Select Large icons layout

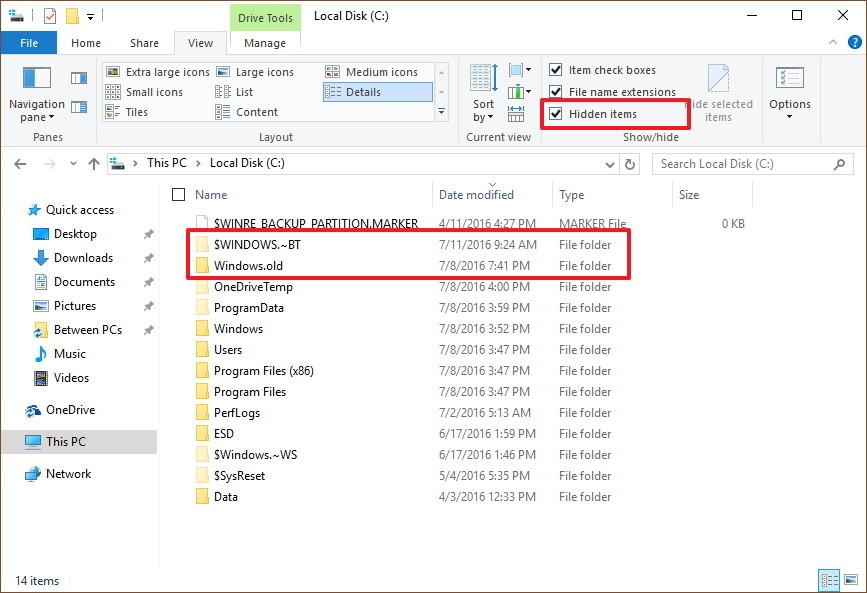click(x=255, y=72)
